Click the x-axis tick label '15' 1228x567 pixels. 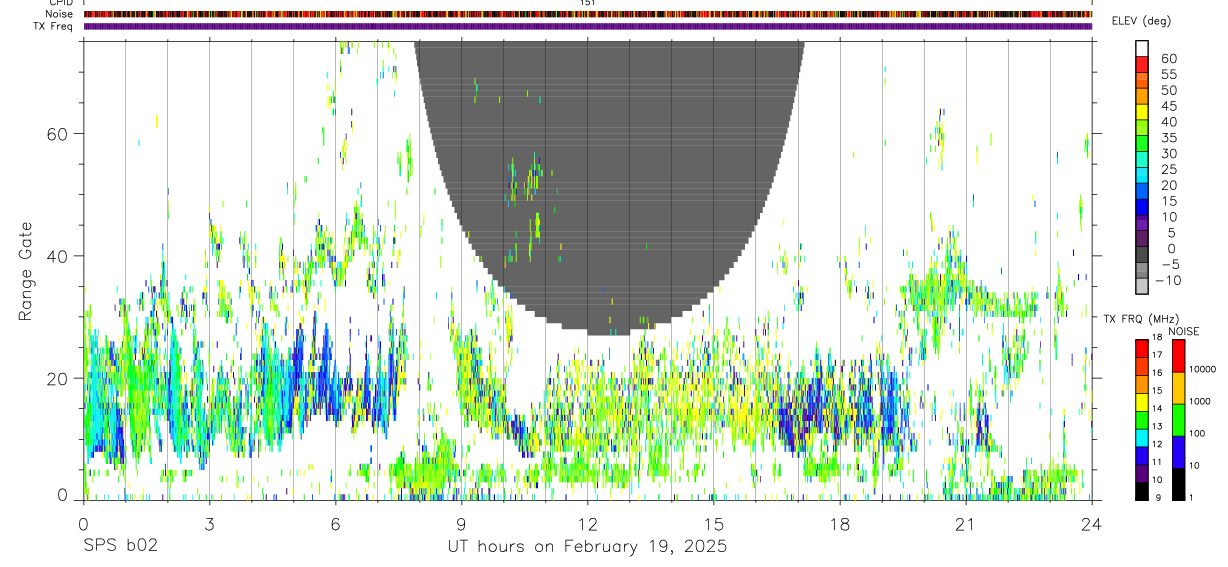click(x=713, y=524)
